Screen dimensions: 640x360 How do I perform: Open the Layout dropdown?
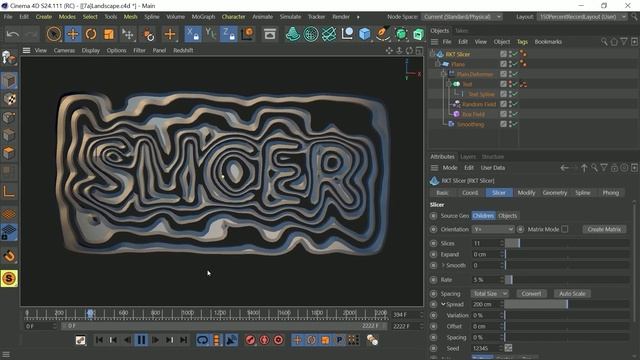click(582, 17)
